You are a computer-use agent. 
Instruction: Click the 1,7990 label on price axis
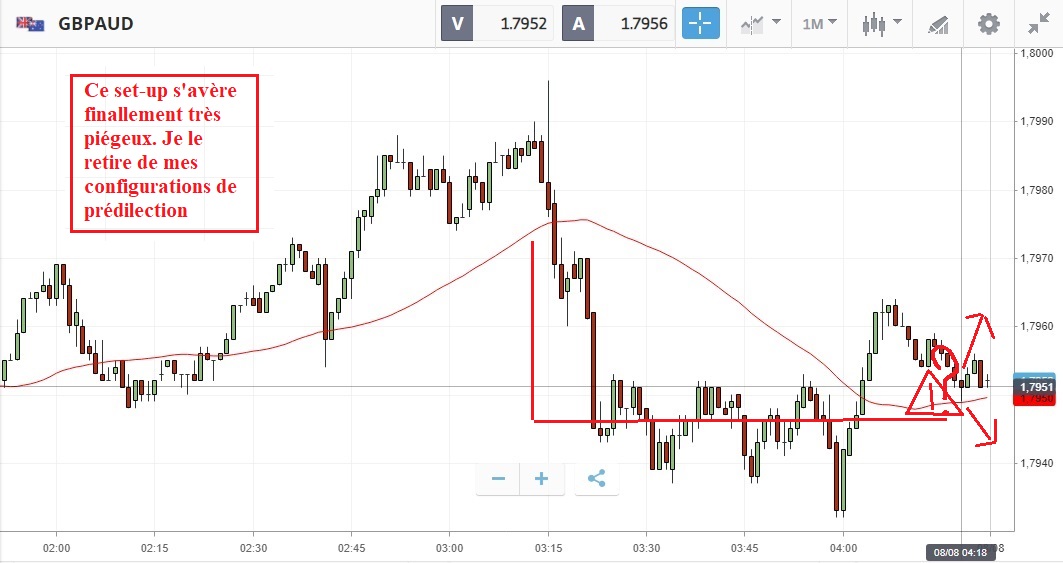[x=1040, y=121]
